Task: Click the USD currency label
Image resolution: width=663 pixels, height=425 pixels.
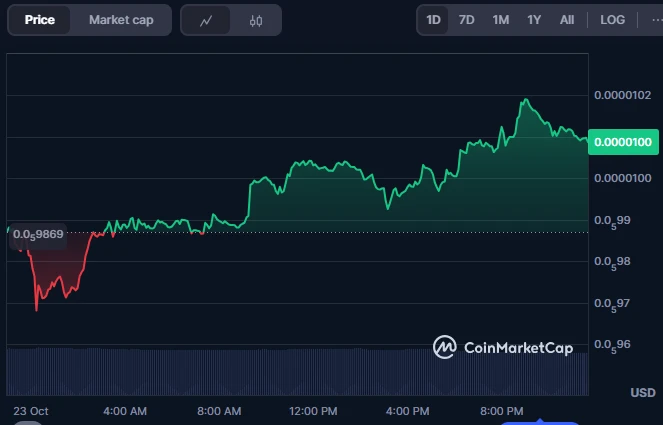Action: pos(642,392)
